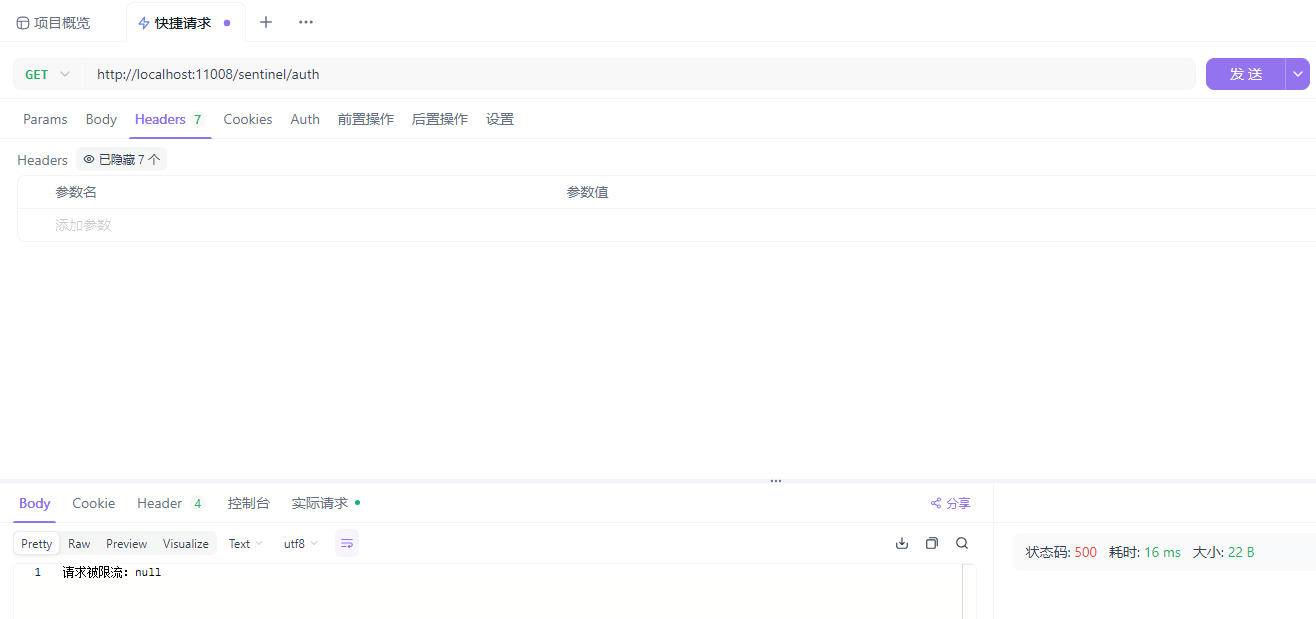
Task: Expand the send button dropdown arrow
Action: 1298,74
